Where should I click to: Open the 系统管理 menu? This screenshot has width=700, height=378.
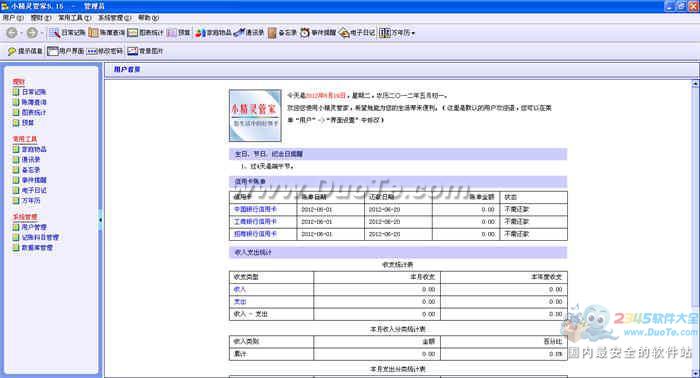pyautogui.click(x=114, y=18)
